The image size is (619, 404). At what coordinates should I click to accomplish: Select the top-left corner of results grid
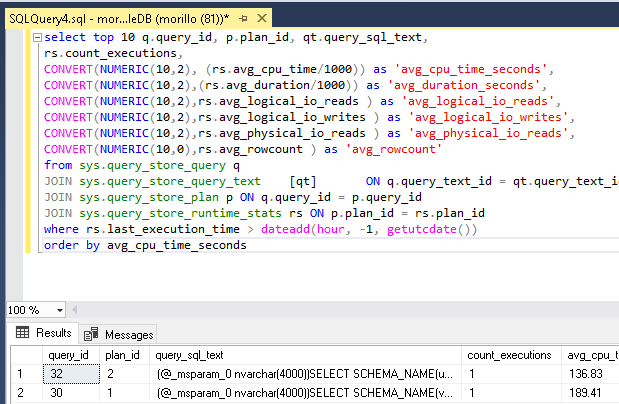point(26,355)
